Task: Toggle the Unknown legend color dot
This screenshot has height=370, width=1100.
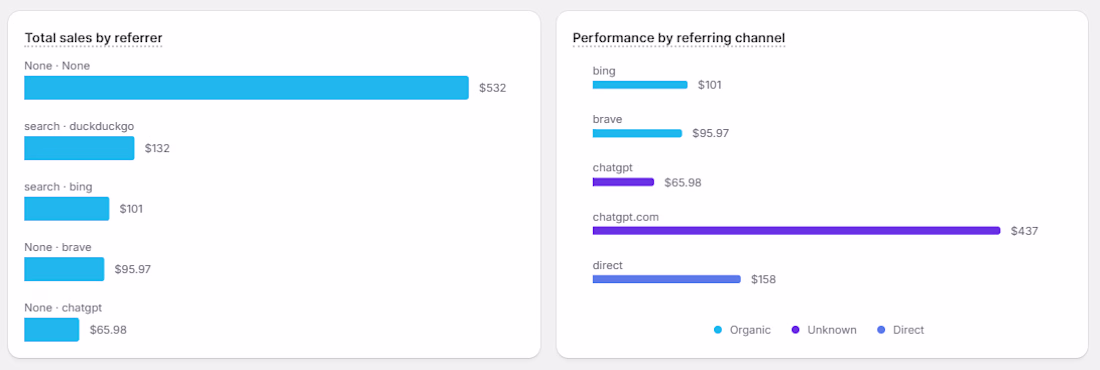Action: click(x=795, y=330)
